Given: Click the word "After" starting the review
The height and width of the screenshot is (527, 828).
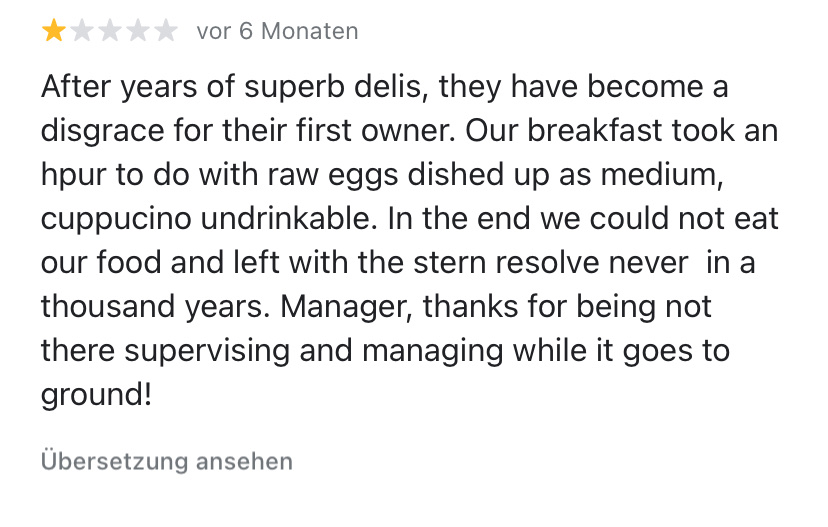Looking at the screenshot, I should click(x=76, y=88).
